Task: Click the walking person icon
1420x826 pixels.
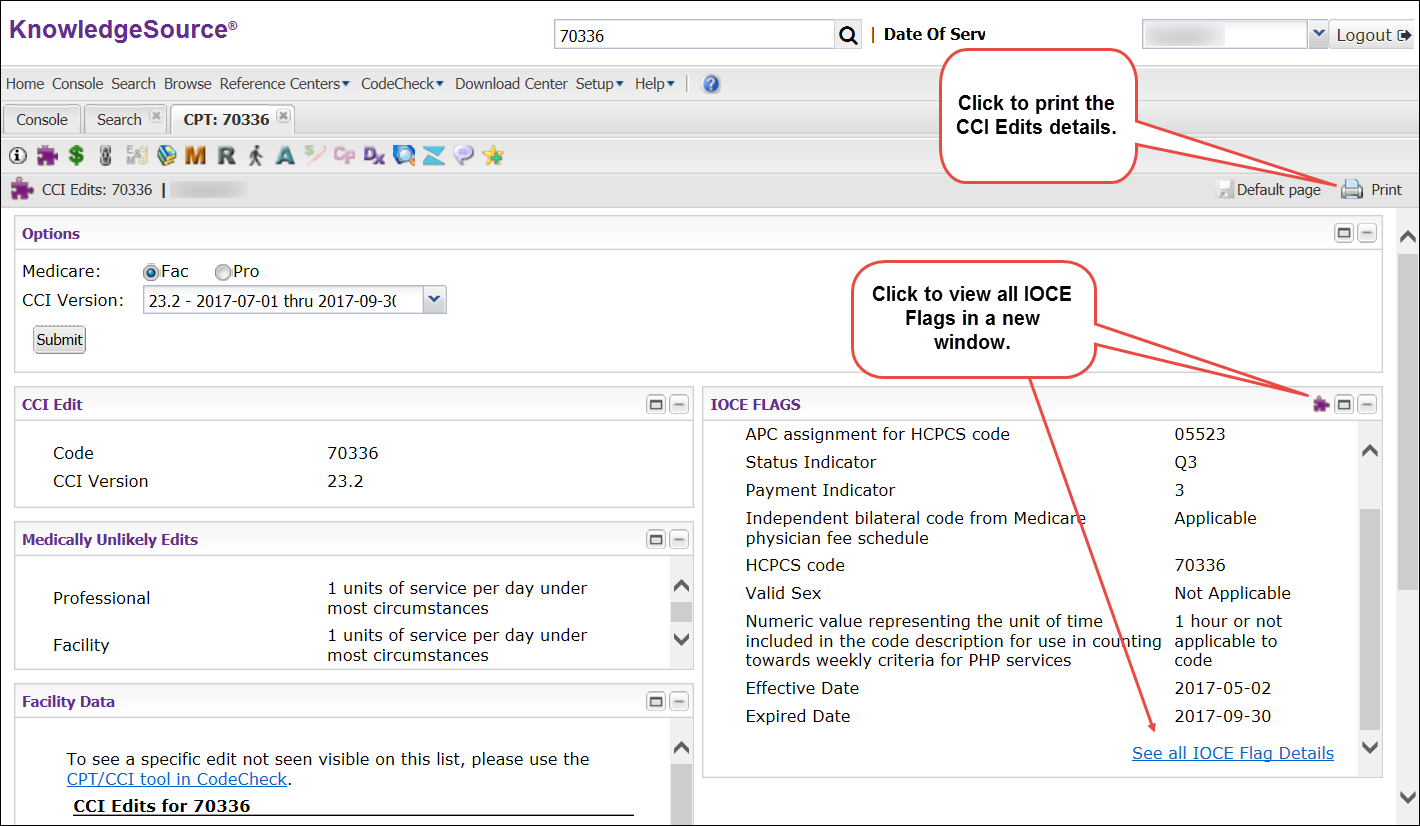Action: tap(256, 155)
